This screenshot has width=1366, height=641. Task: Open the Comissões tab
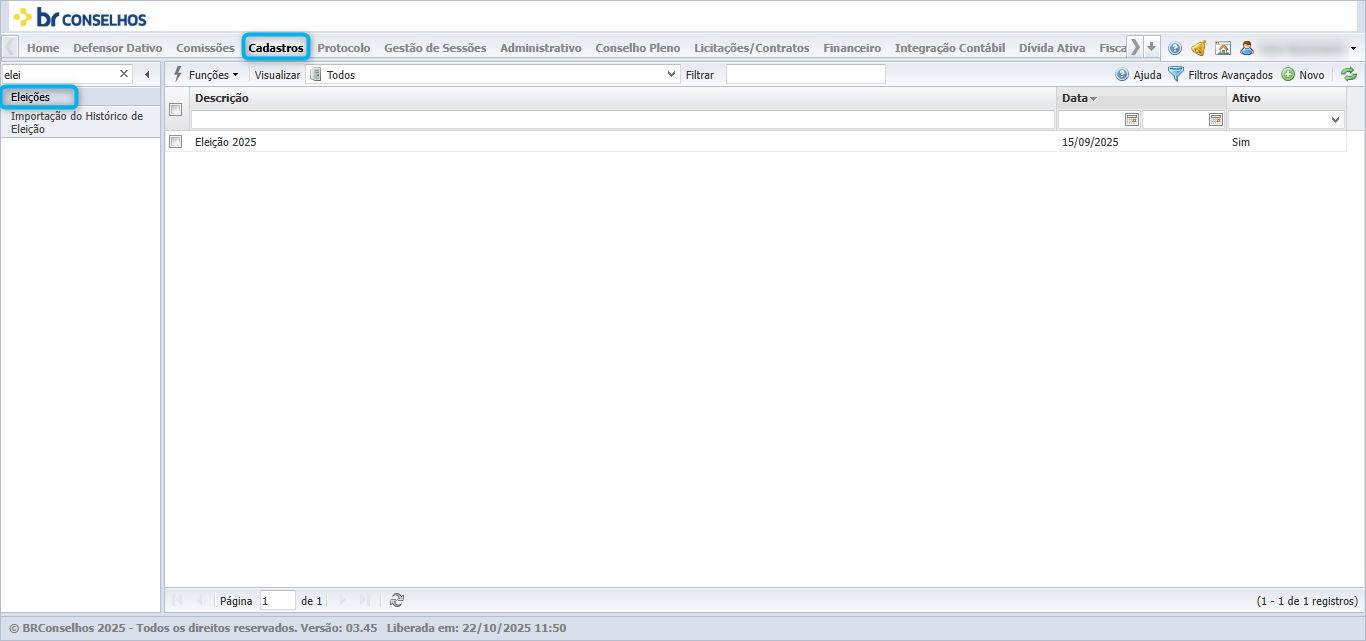(x=205, y=48)
